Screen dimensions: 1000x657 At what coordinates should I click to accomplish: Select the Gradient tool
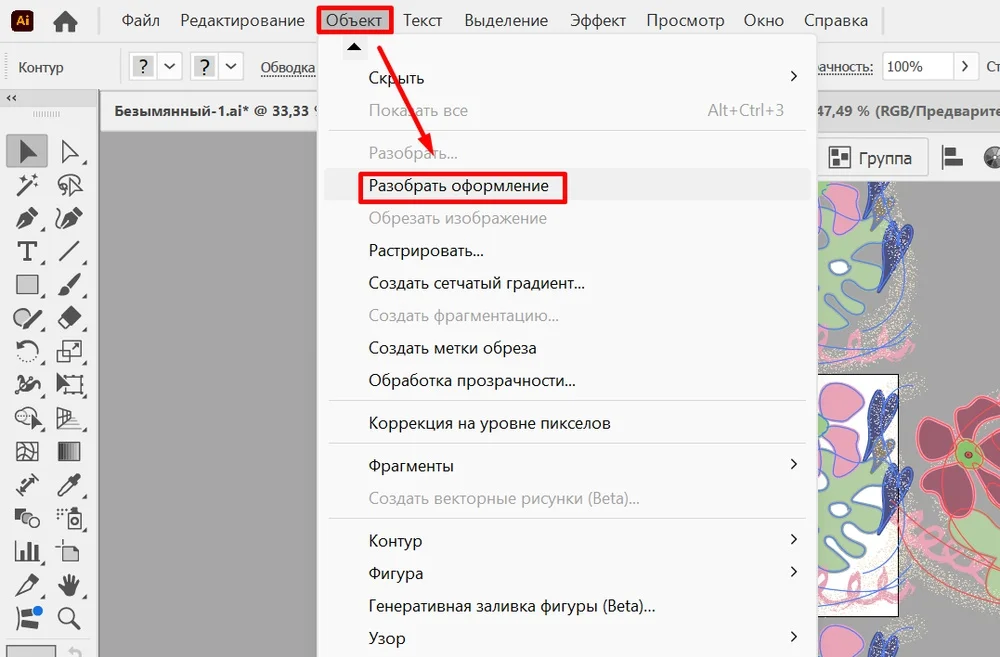(x=67, y=450)
